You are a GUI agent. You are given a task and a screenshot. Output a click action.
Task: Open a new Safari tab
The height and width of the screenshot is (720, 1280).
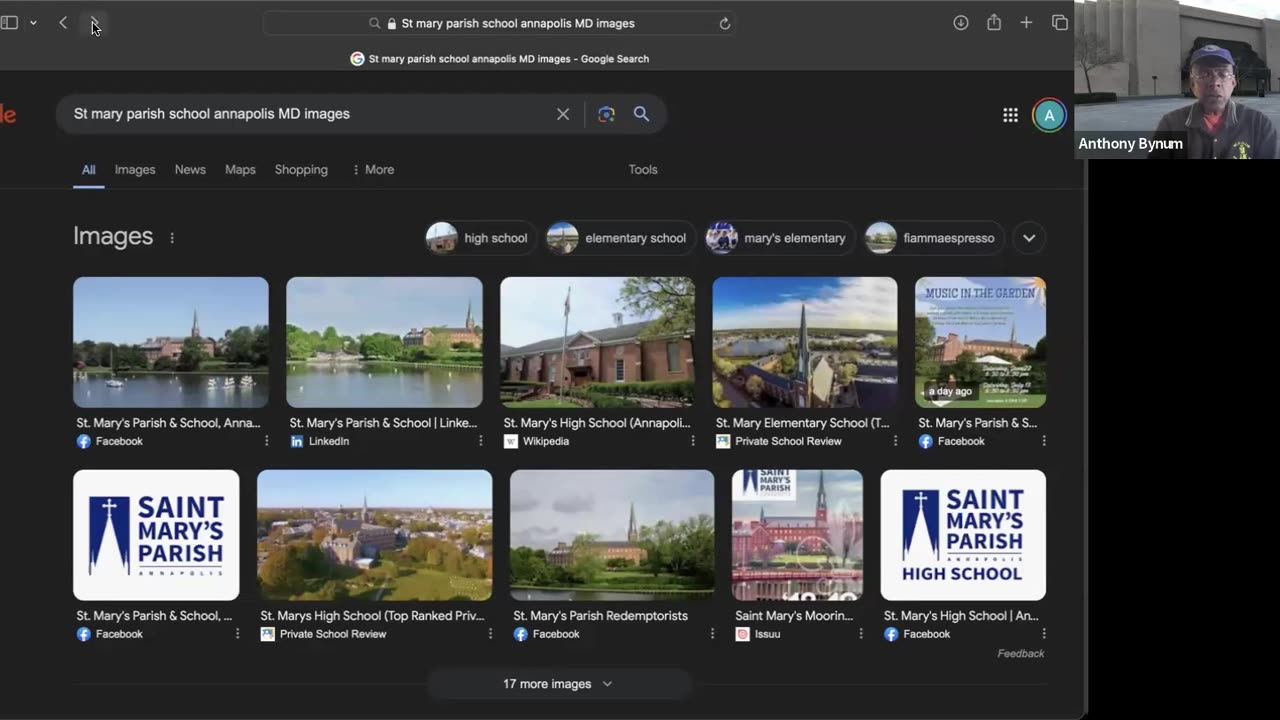coord(1026,23)
